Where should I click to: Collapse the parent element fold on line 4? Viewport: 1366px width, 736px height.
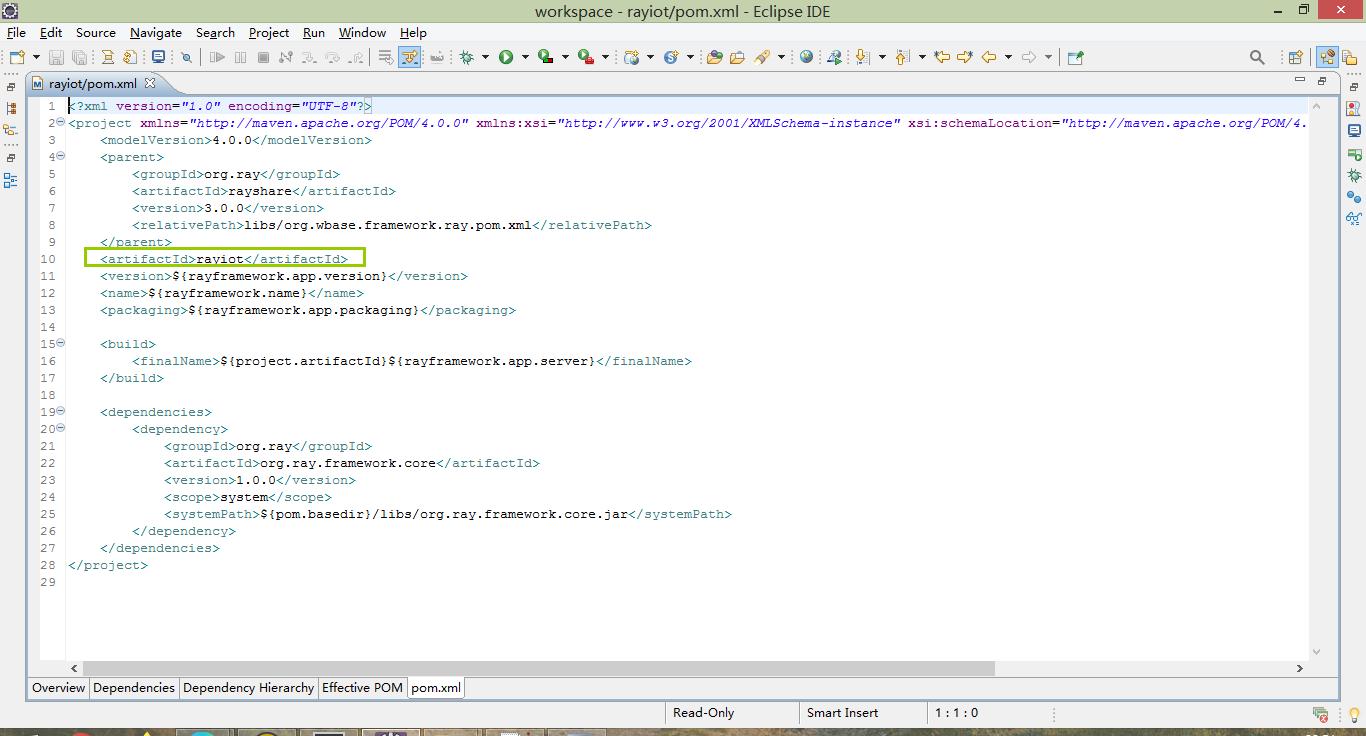(60, 156)
